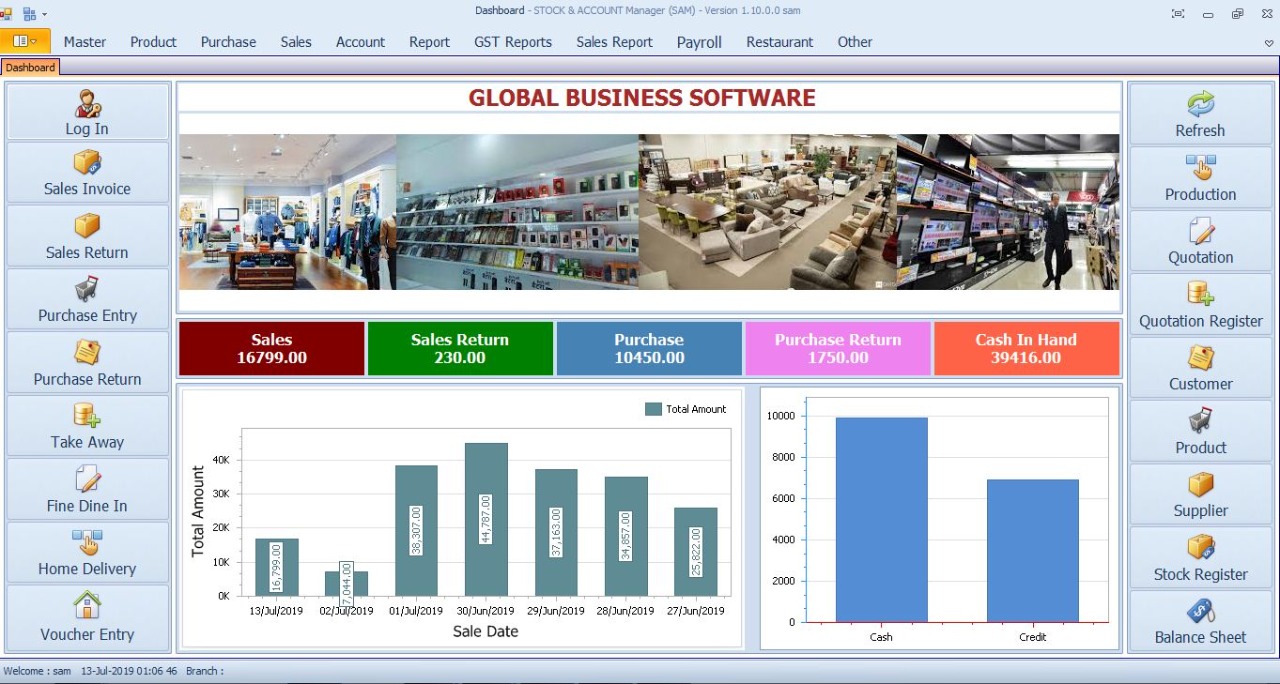Click the Cash In Hand summary tile
This screenshot has height=684, width=1280.
click(x=1026, y=348)
